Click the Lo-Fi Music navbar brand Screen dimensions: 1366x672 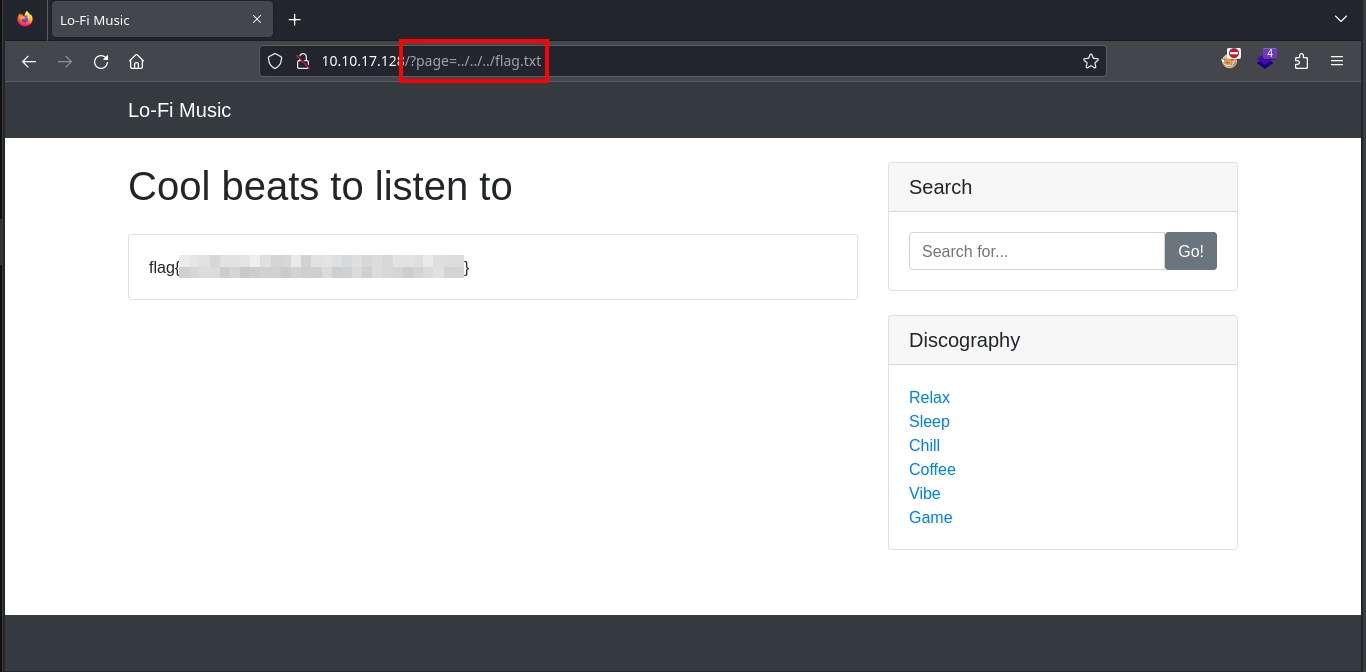coord(179,110)
